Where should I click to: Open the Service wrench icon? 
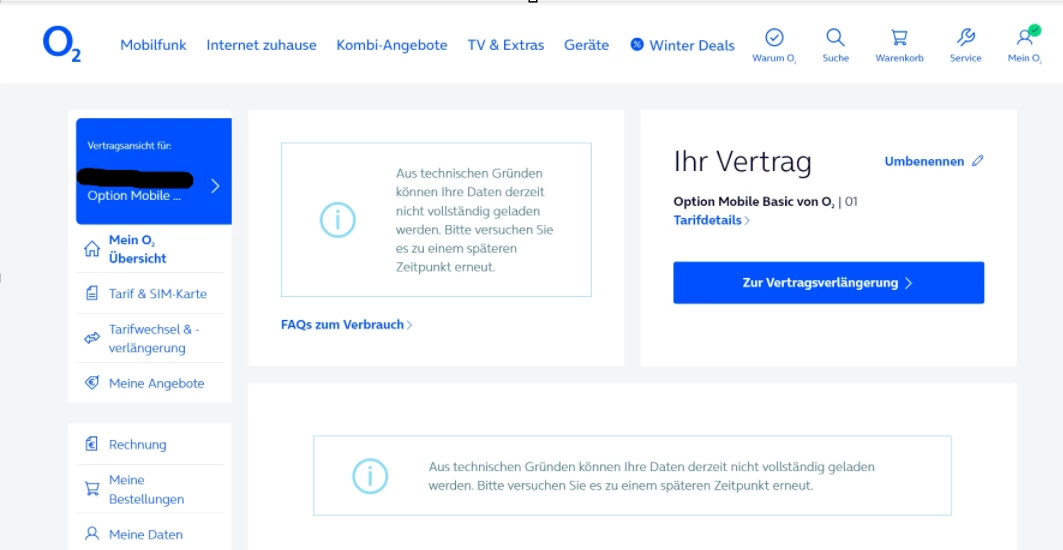pos(965,37)
